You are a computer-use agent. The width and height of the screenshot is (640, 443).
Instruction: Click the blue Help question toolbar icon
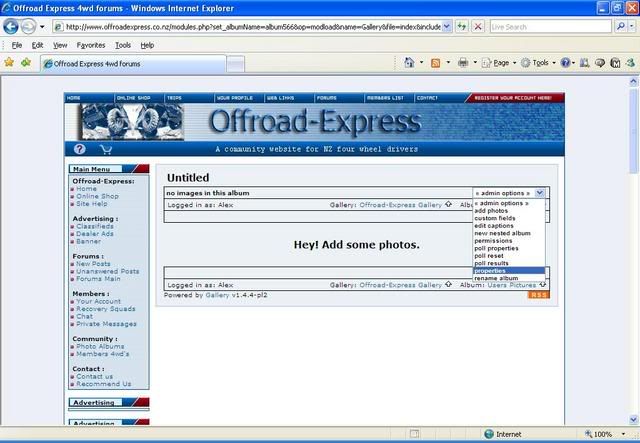tap(565, 62)
